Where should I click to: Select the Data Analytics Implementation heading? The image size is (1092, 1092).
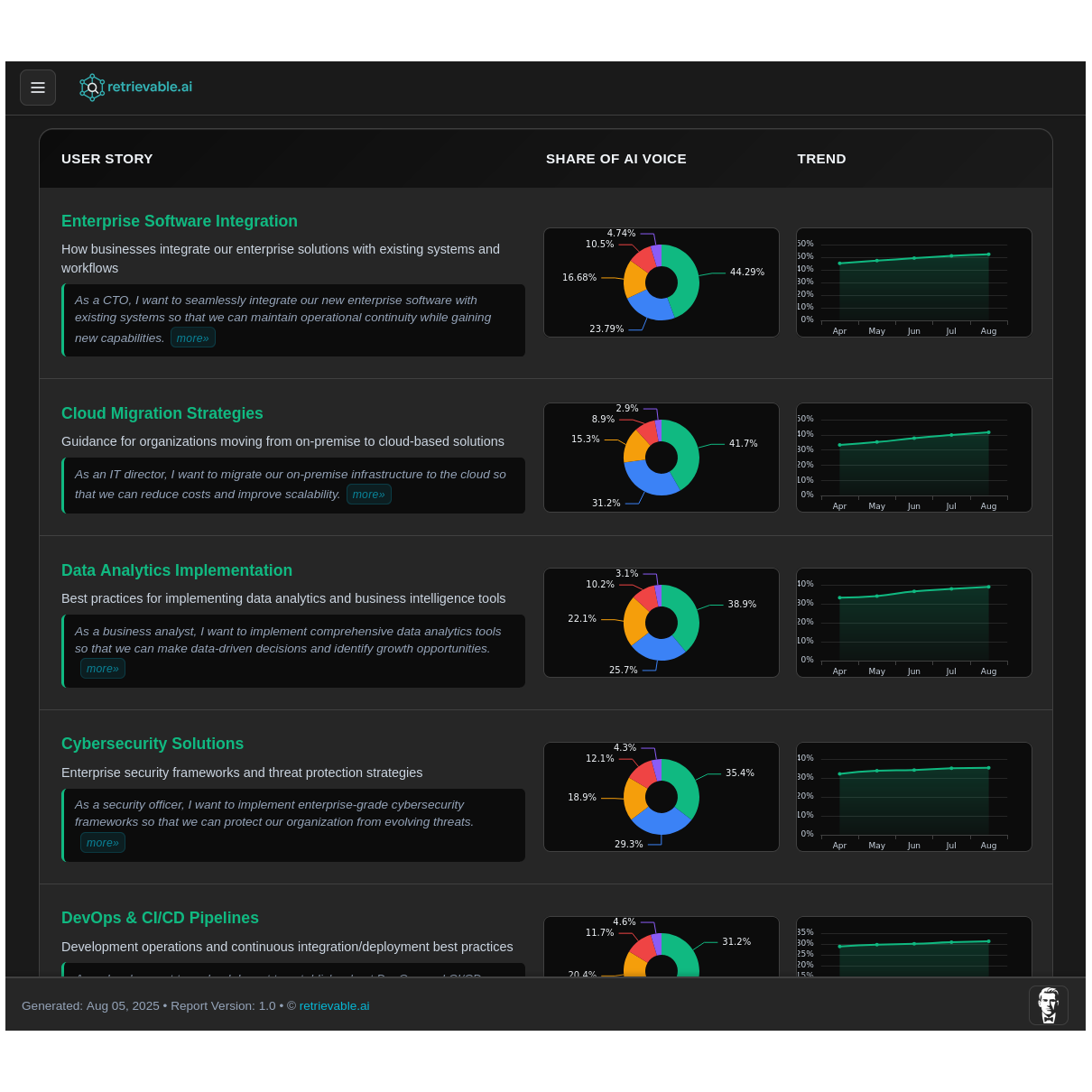[177, 570]
